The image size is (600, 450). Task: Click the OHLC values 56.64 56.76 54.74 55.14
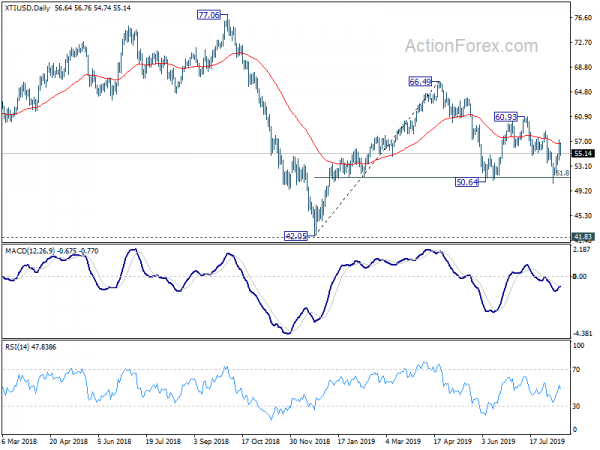click(x=92, y=8)
